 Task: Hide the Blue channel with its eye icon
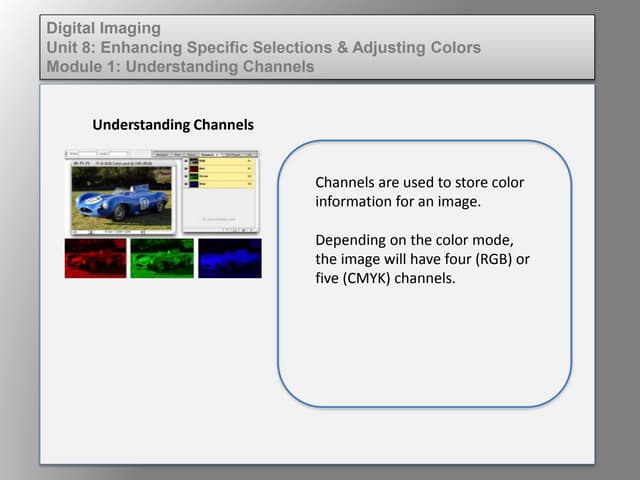point(186,185)
